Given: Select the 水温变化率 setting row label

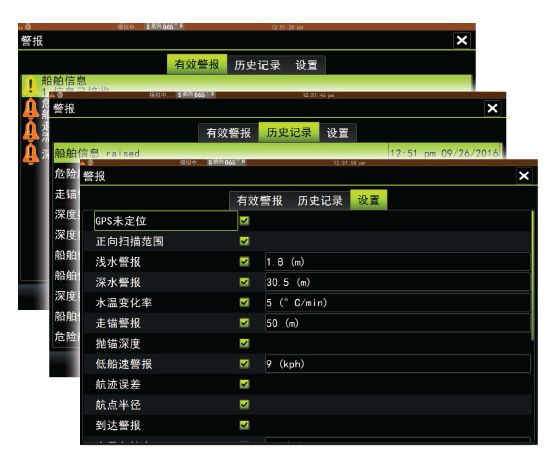Looking at the screenshot, I should pyautogui.click(x=124, y=302).
